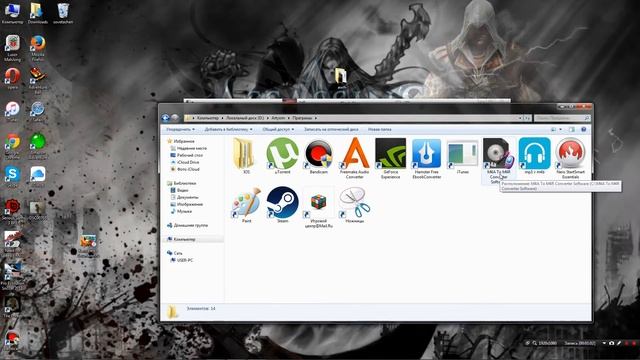The height and width of the screenshot is (360, 640).
Task: Open the recorder bar dropdown arrow
Action: 604,343
